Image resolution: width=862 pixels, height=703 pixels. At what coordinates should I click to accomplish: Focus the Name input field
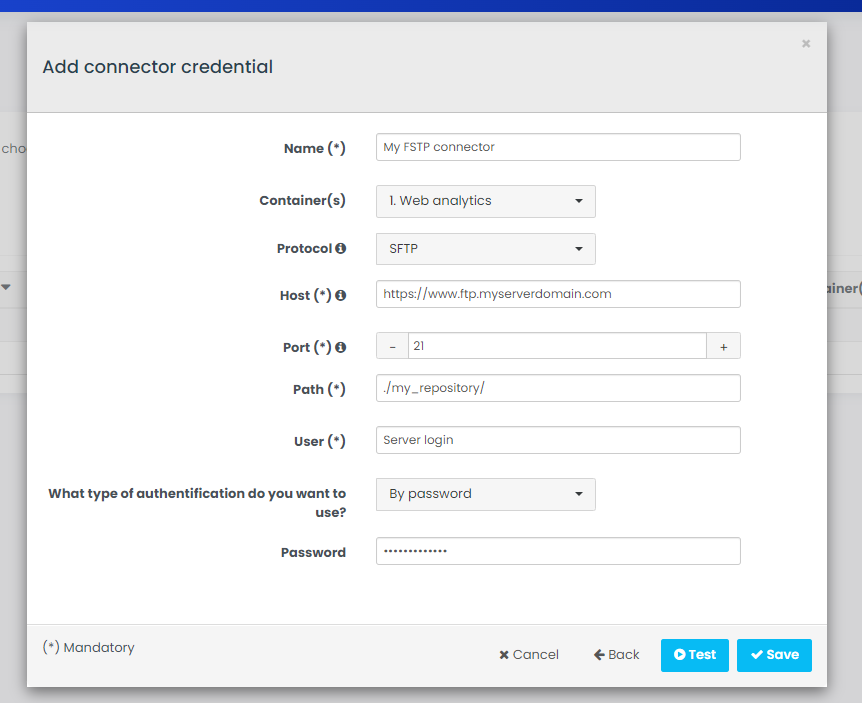558,147
